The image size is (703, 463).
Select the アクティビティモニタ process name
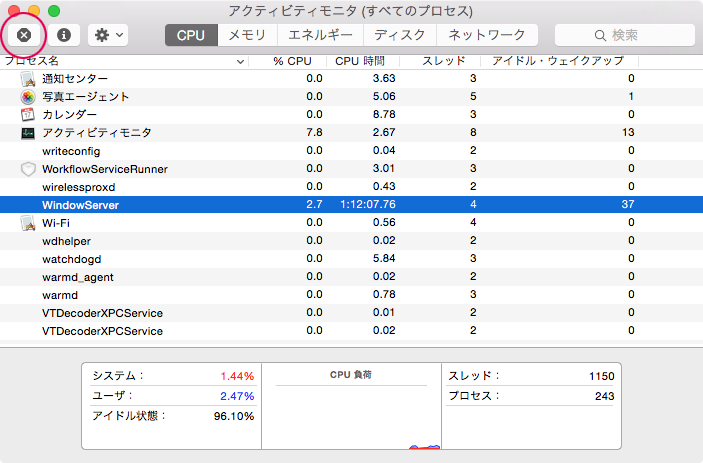[x=97, y=133]
